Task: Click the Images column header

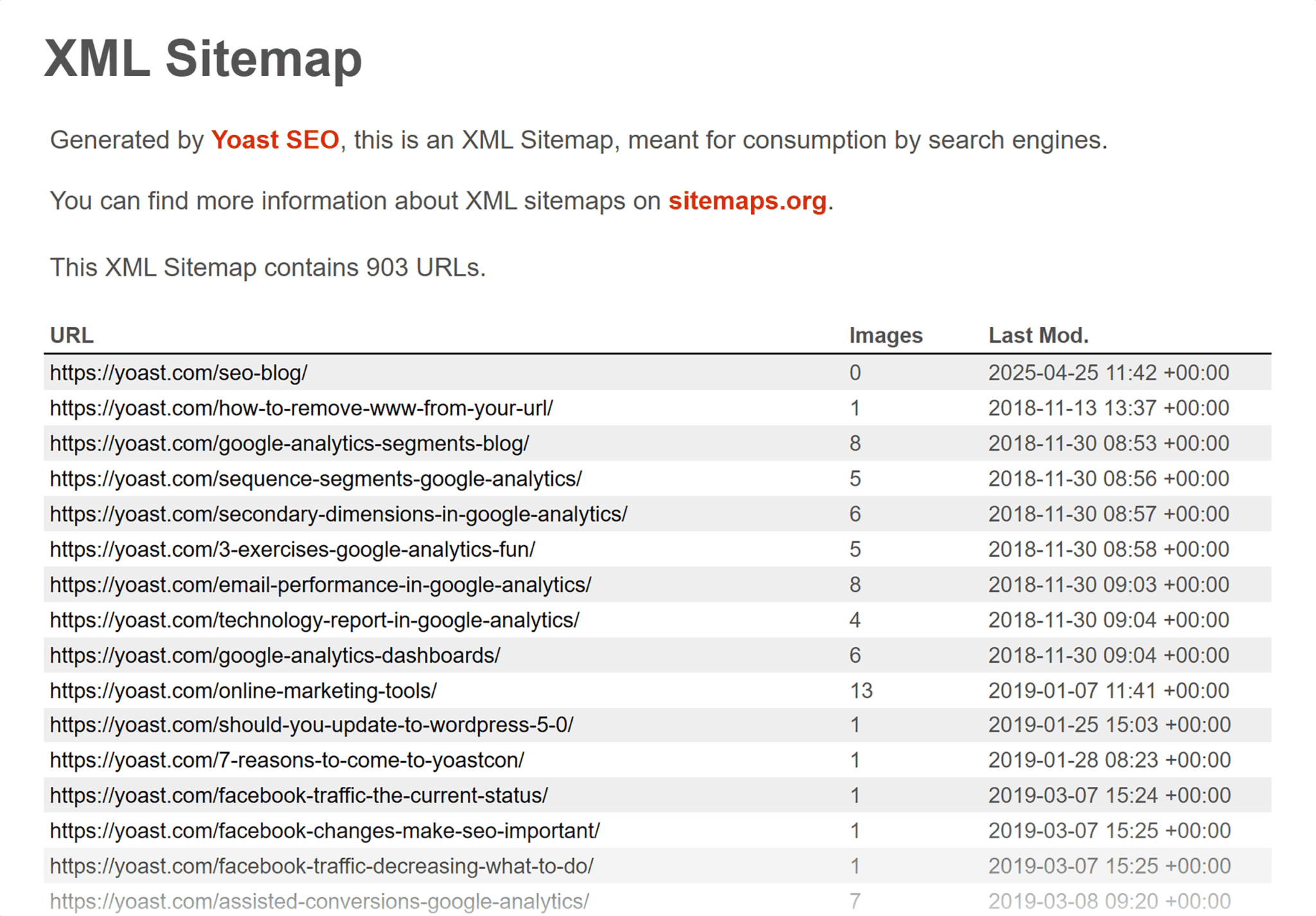Action: coord(885,334)
